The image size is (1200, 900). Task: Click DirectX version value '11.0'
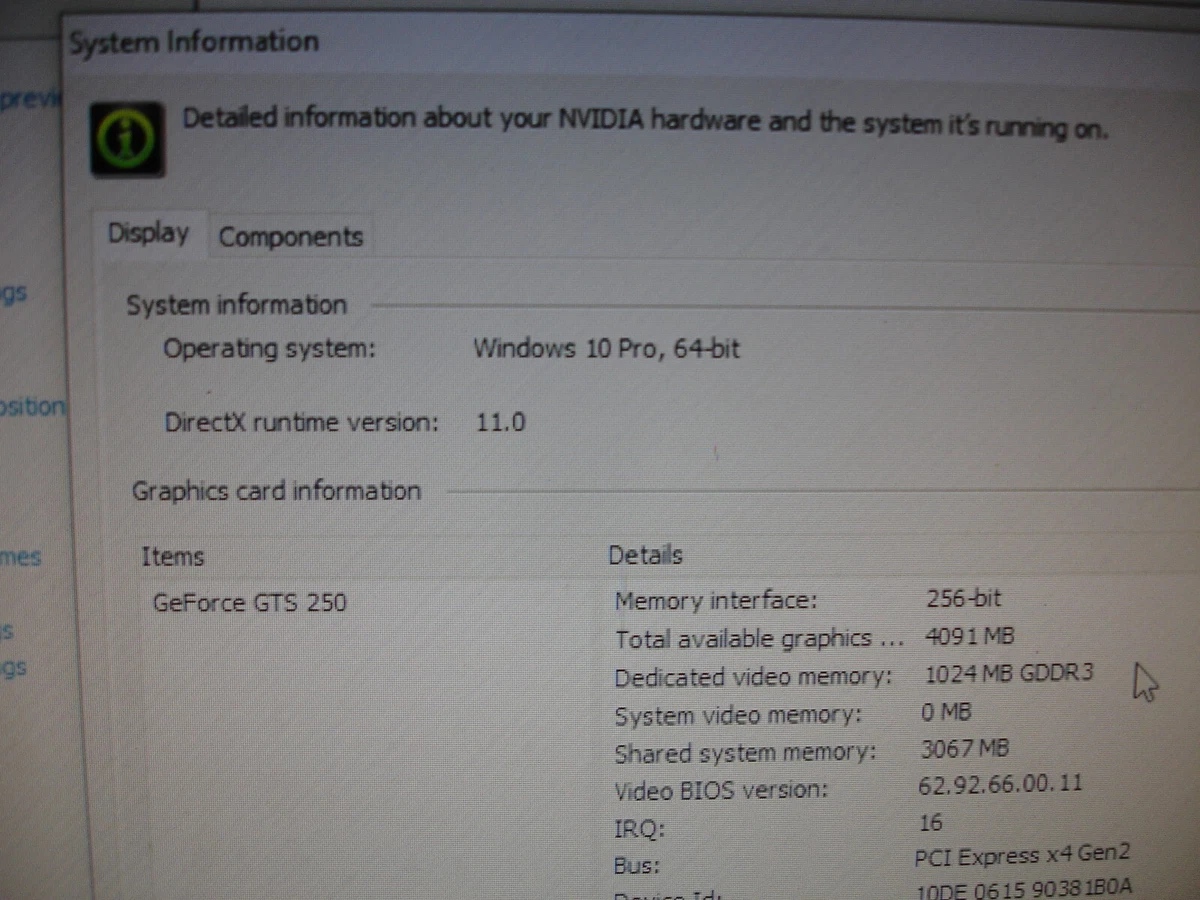pyautogui.click(x=501, y=422)
